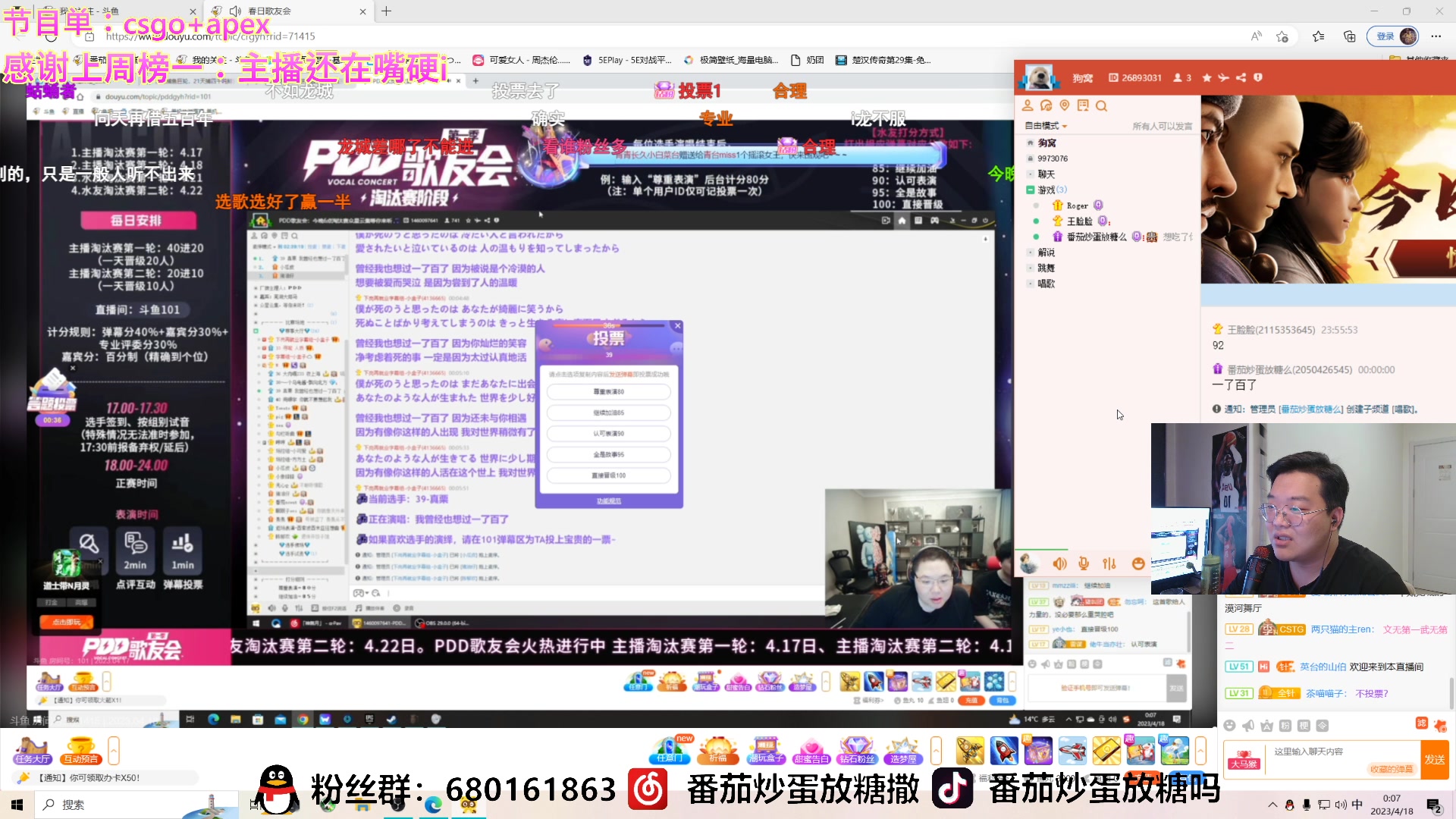Open bookmark 可爱女人 - 周杰伦
This screenshot has height=819, width=1456.
521,60
